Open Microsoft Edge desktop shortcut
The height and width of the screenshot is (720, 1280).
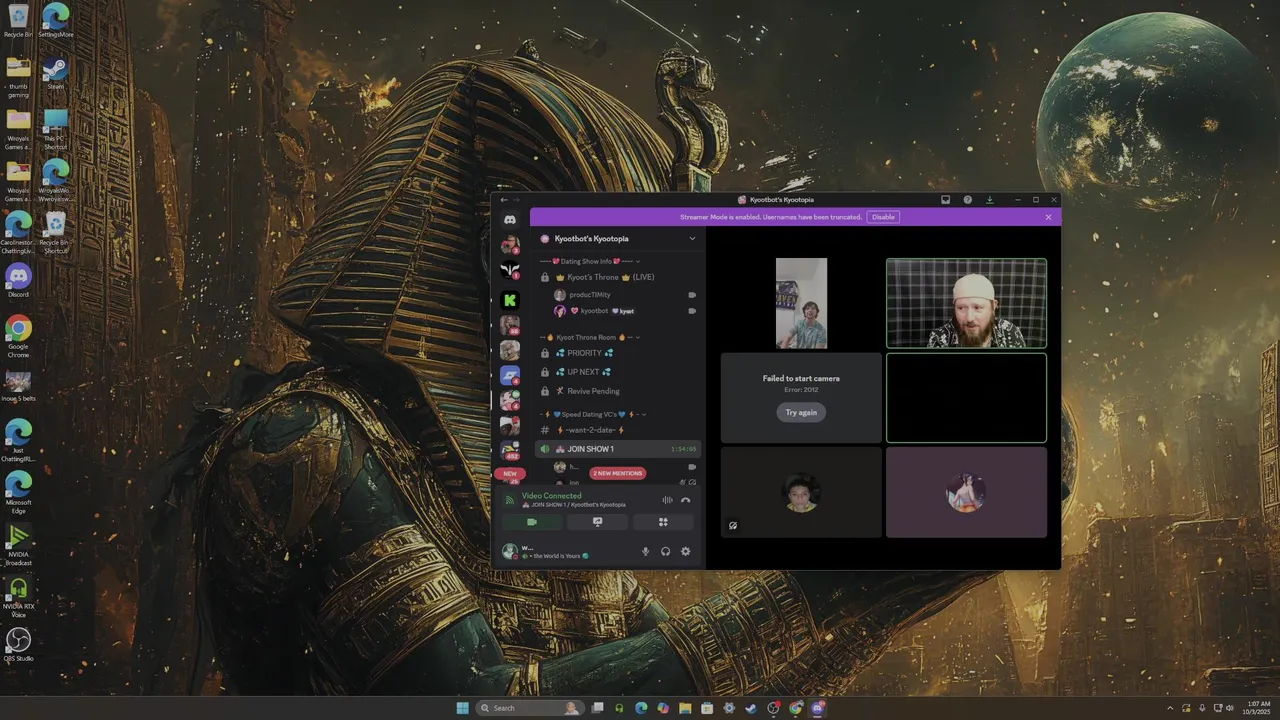click(x=18, y=492)
